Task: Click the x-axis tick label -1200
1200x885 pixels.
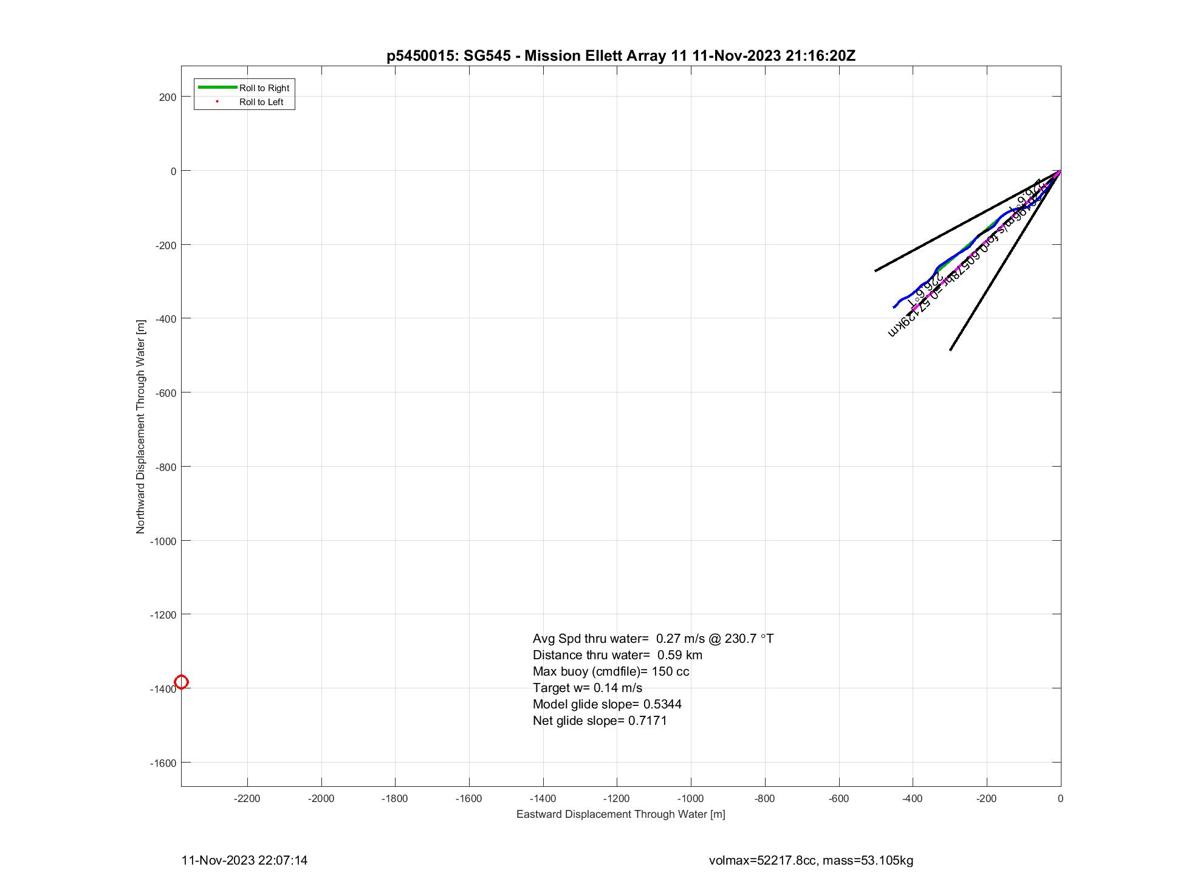Action: click(617, 799)
